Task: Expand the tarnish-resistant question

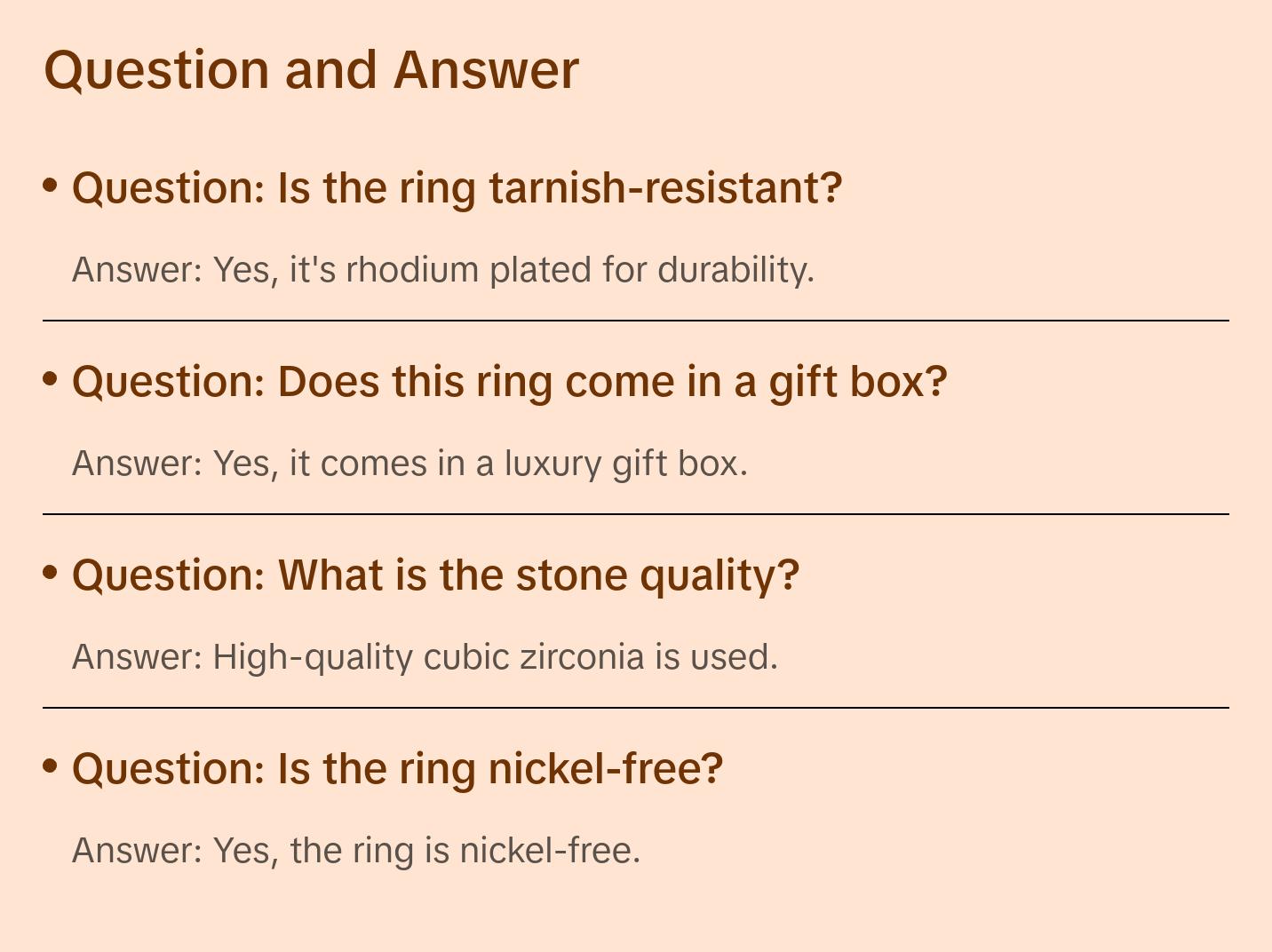Action: (457, 188)
